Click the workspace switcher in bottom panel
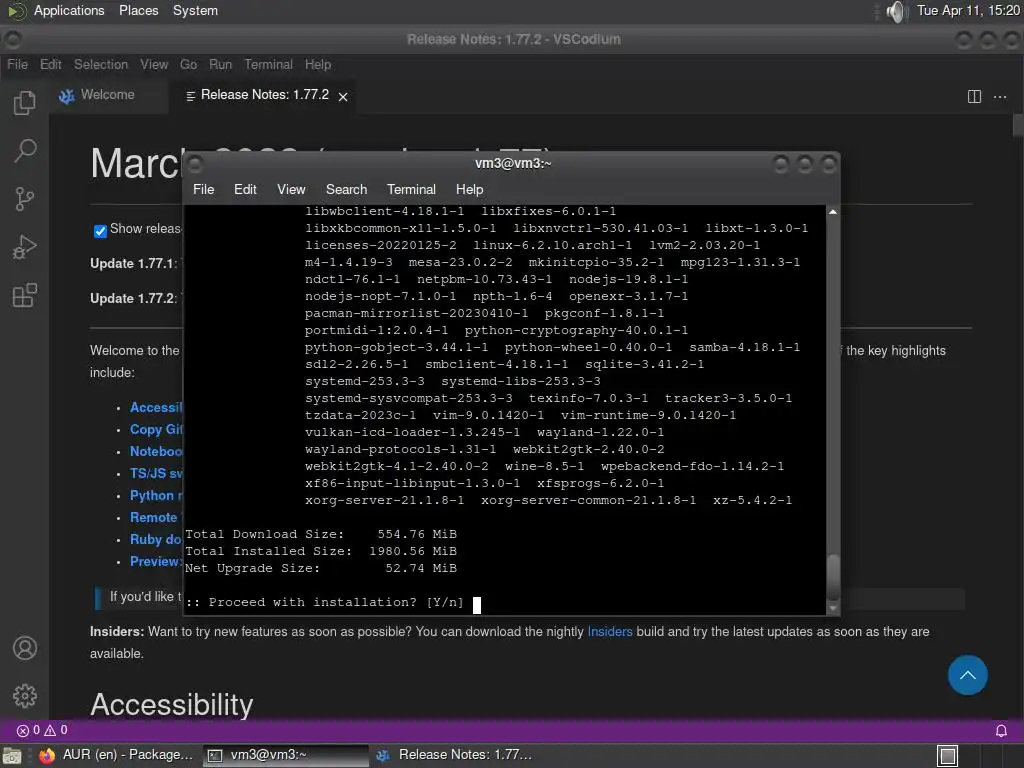 [948, 756]
